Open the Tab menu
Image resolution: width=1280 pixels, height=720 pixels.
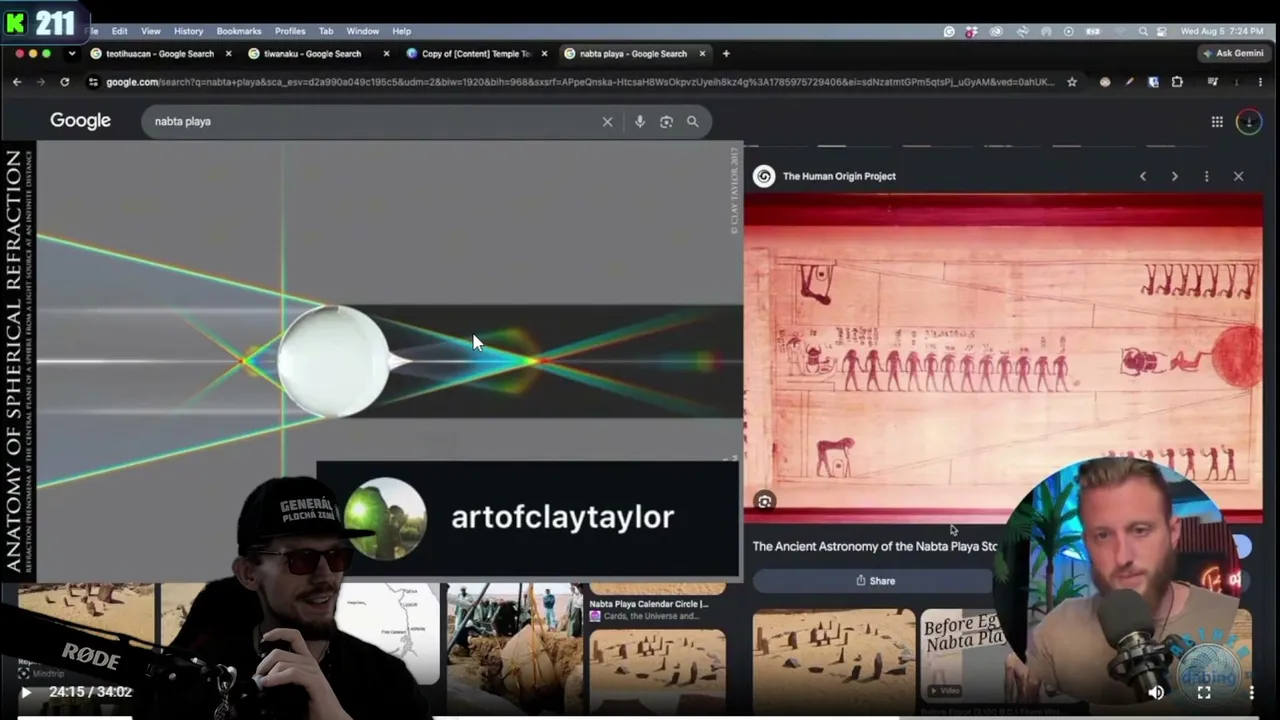tap(326, 31)
